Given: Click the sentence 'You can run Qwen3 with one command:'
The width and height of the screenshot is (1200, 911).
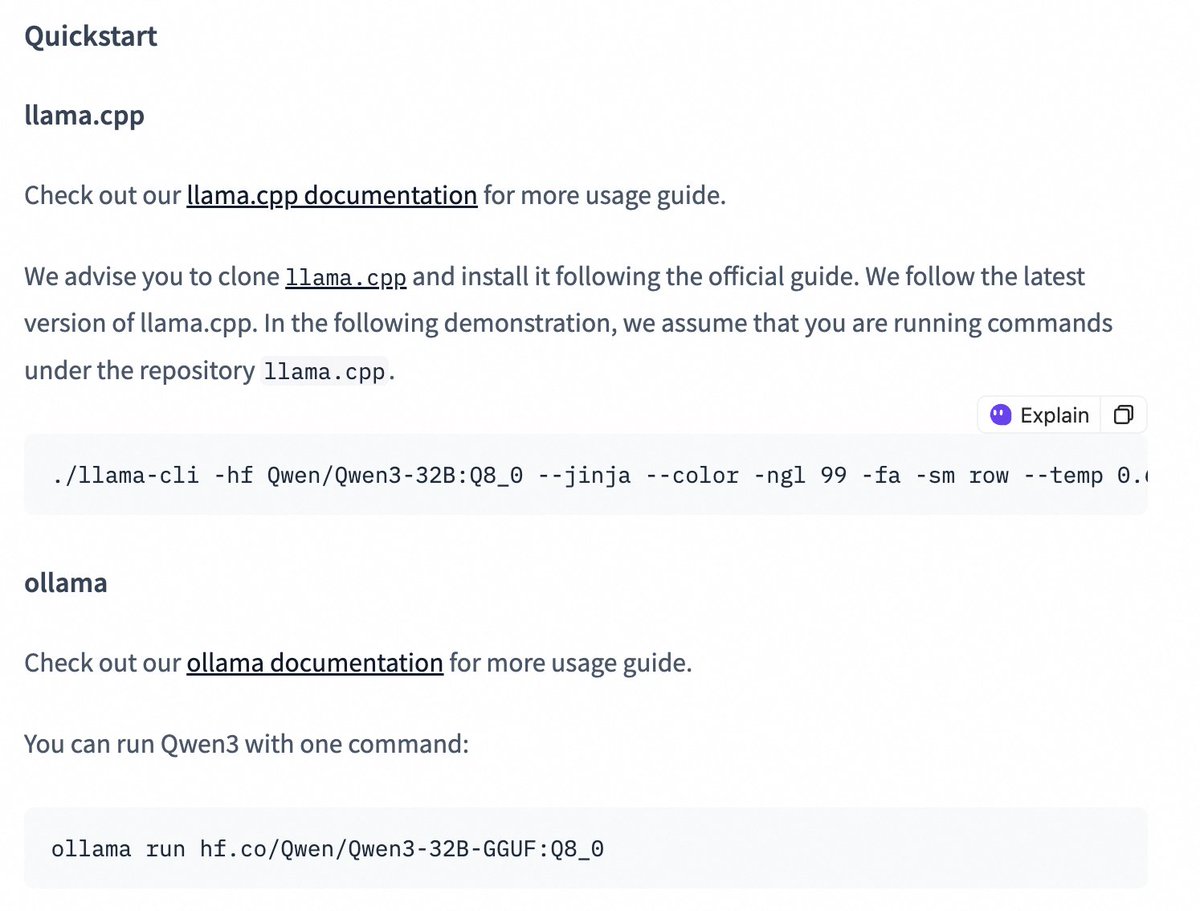Looking at the screenshot, I should [247, 744].
